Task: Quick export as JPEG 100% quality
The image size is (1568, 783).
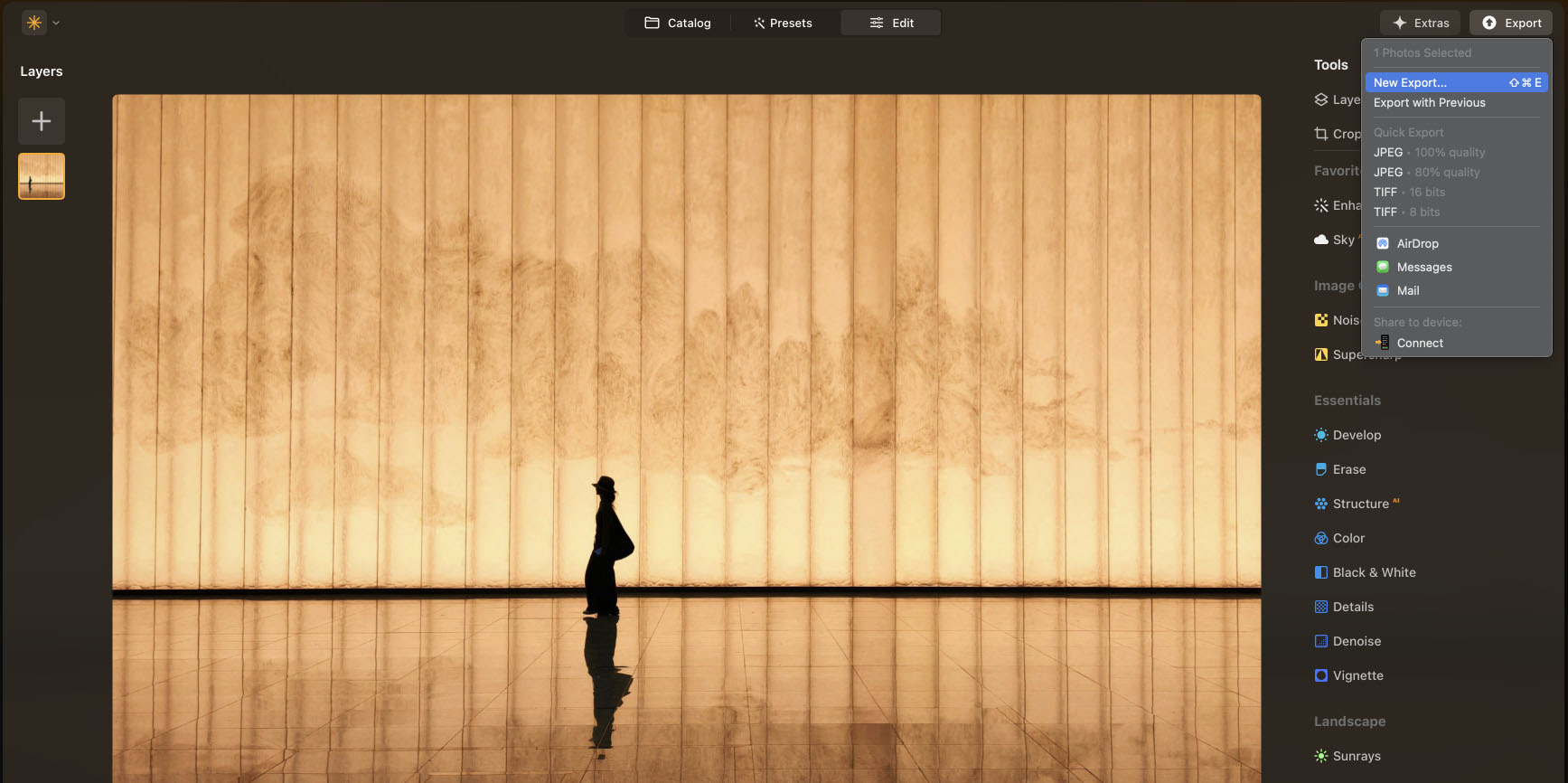Action: [x=1429, y=153]
